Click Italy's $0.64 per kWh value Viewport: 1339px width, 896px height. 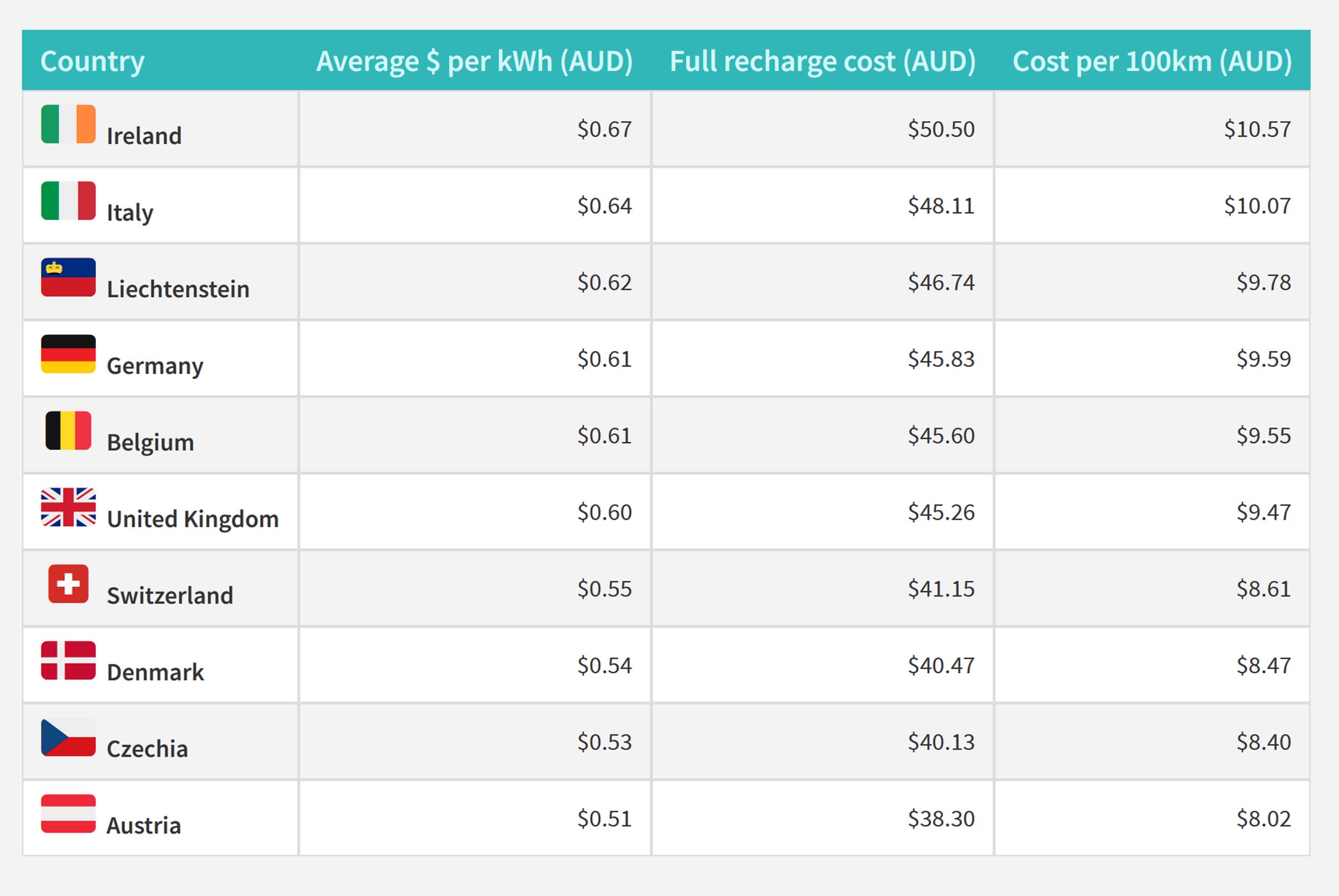(605, 206)
